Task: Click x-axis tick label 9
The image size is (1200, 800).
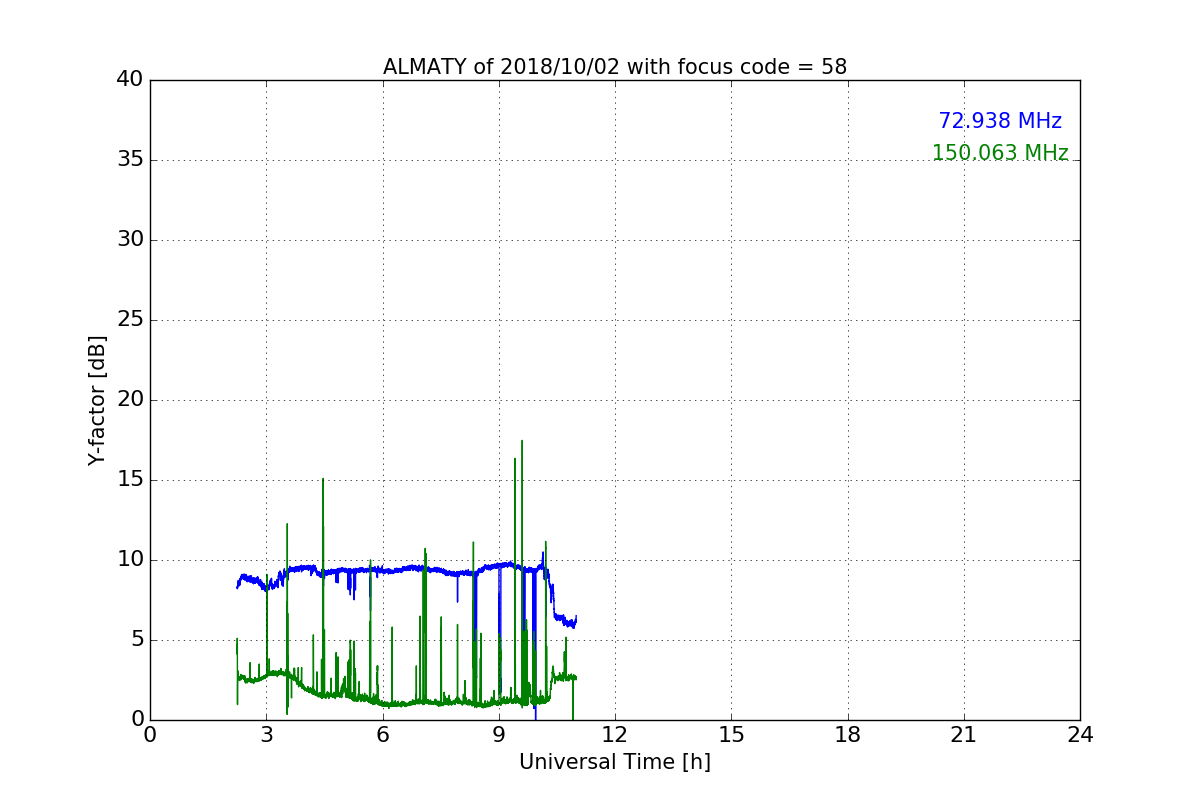Action: [x=499, y=735]
